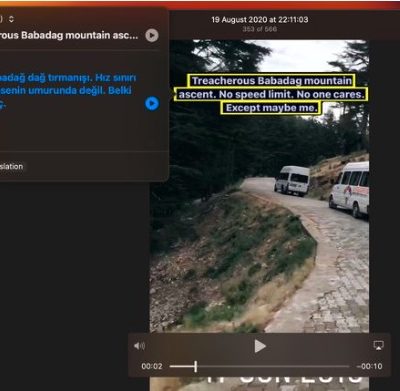Click the translation button at popup bottom
This screenshot has height=391, width=400.
click(x=12, y=166)
